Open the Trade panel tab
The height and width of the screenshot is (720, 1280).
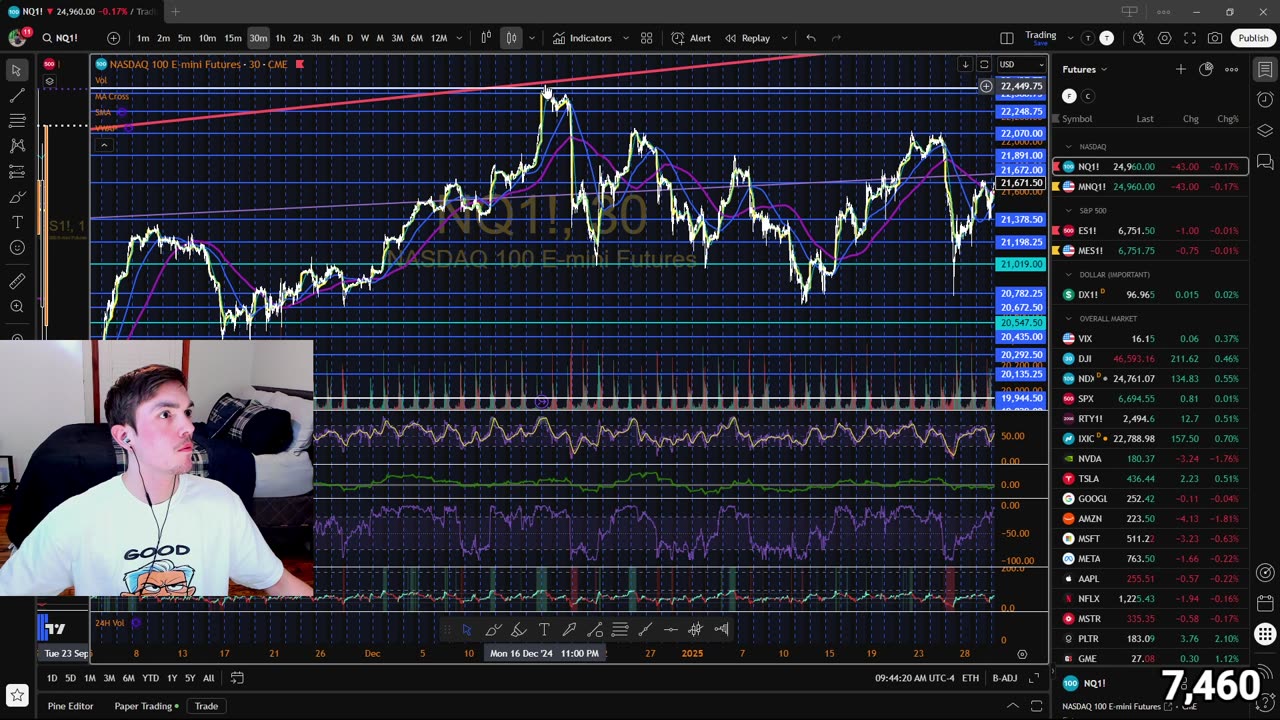pyautogui.click(x=206, y=706)
